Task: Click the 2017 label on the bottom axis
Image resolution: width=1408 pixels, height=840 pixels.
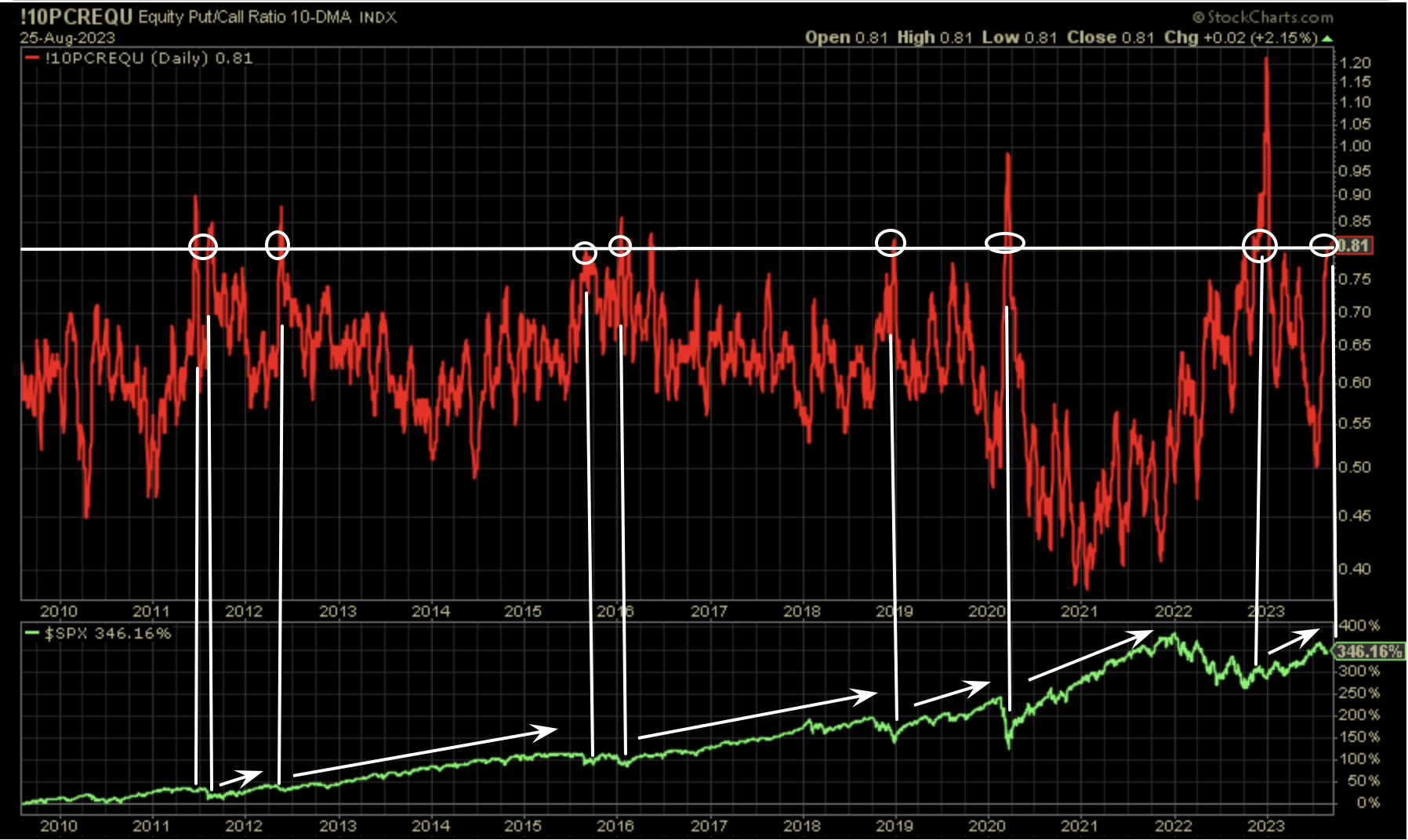Action: 709,826
